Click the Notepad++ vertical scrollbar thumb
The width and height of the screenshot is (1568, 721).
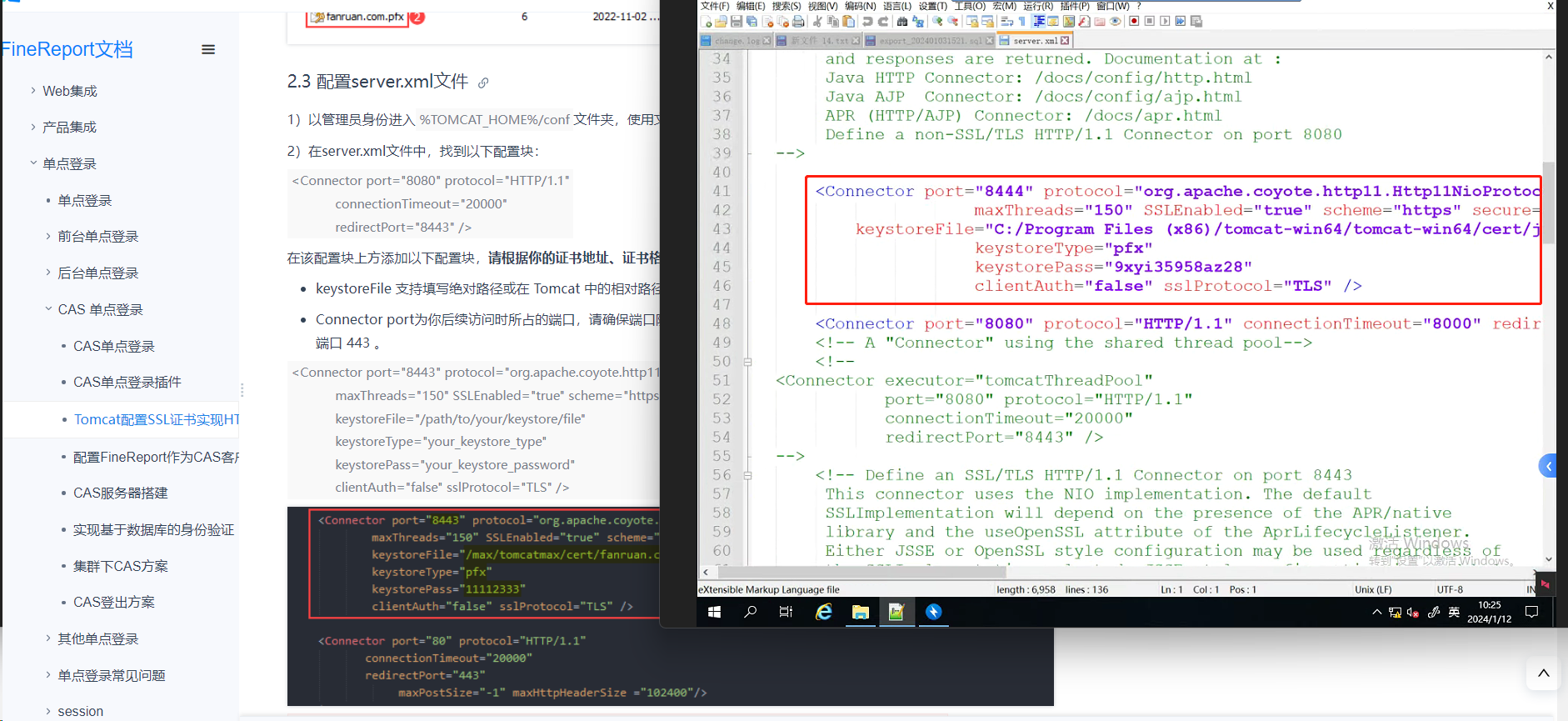pyautogui.click(x=1549, y=203)
